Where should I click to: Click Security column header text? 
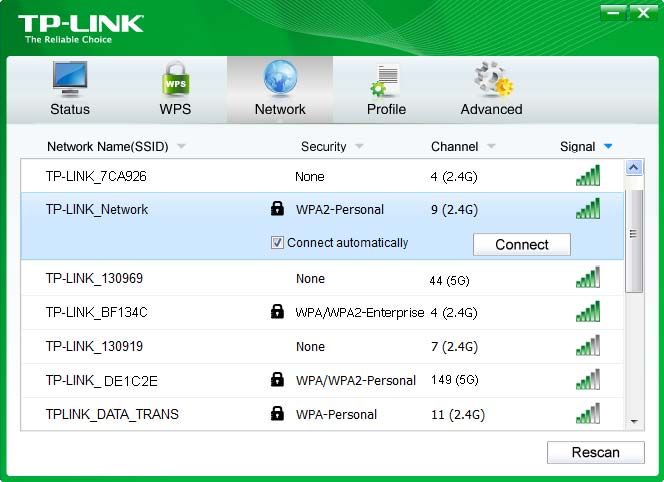pos(324,147)
